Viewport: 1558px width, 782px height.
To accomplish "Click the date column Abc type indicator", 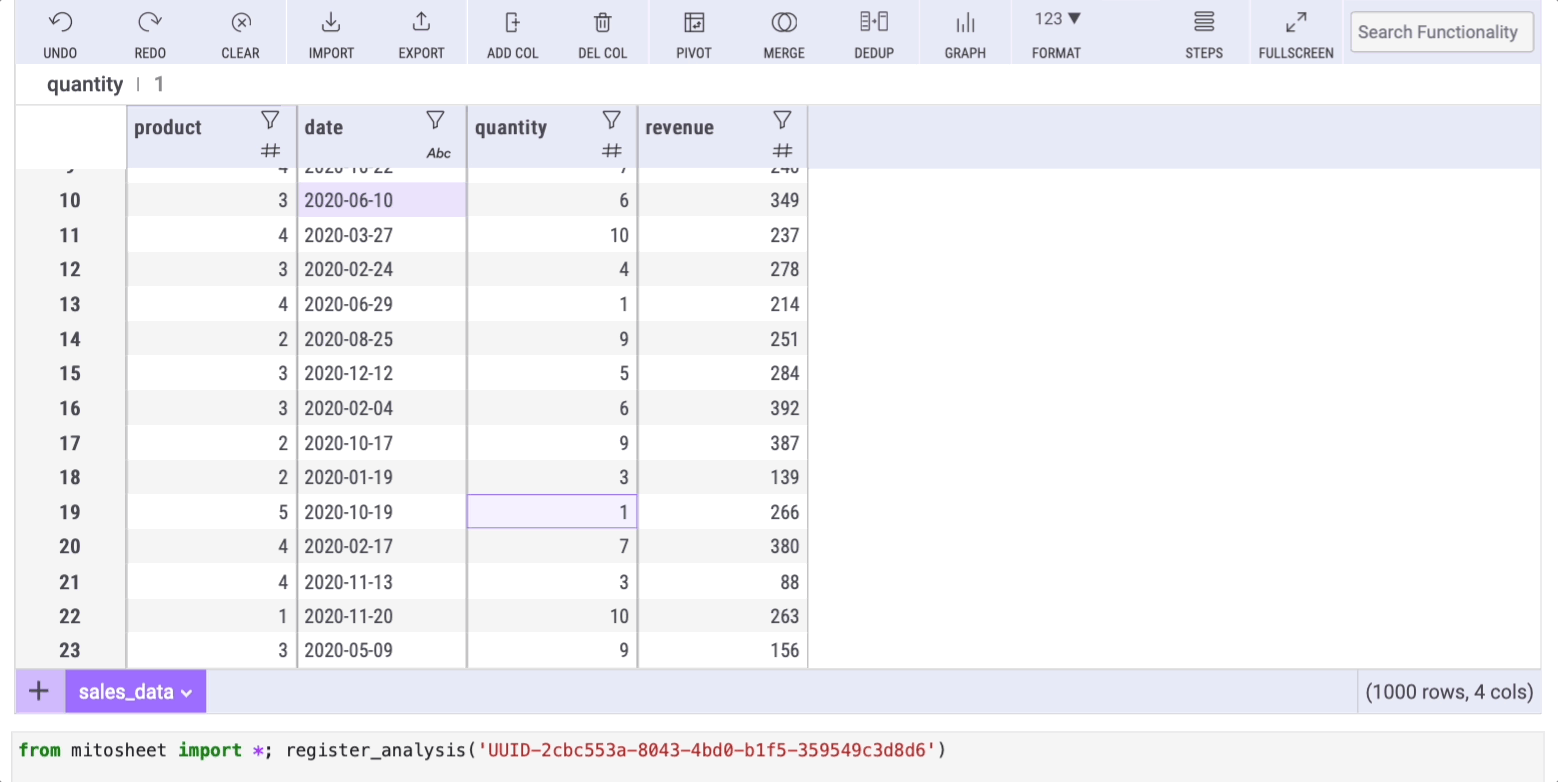I will point(438,153).
